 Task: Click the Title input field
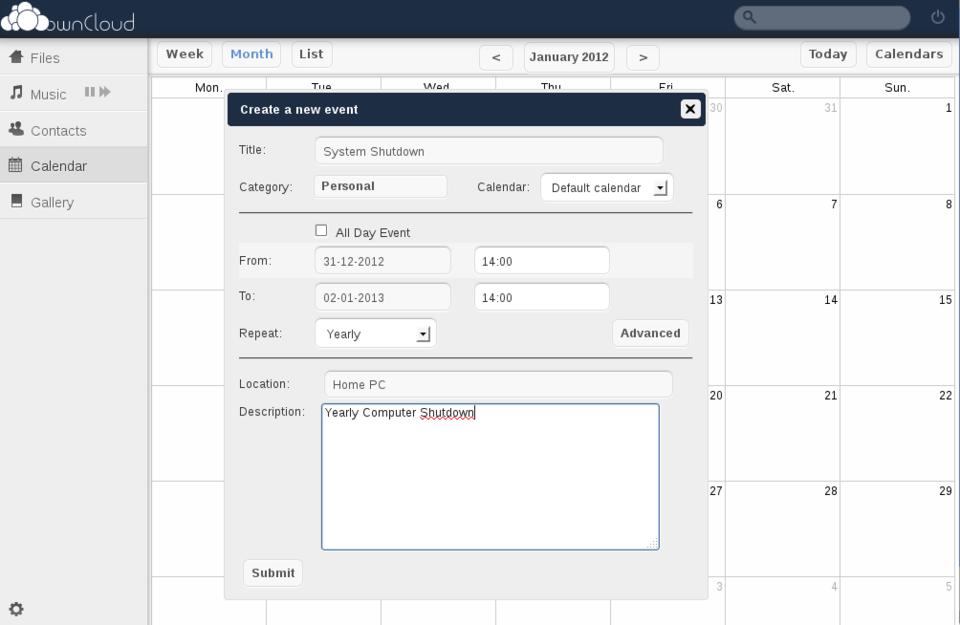pyautogui.click(x=488, y=151)
